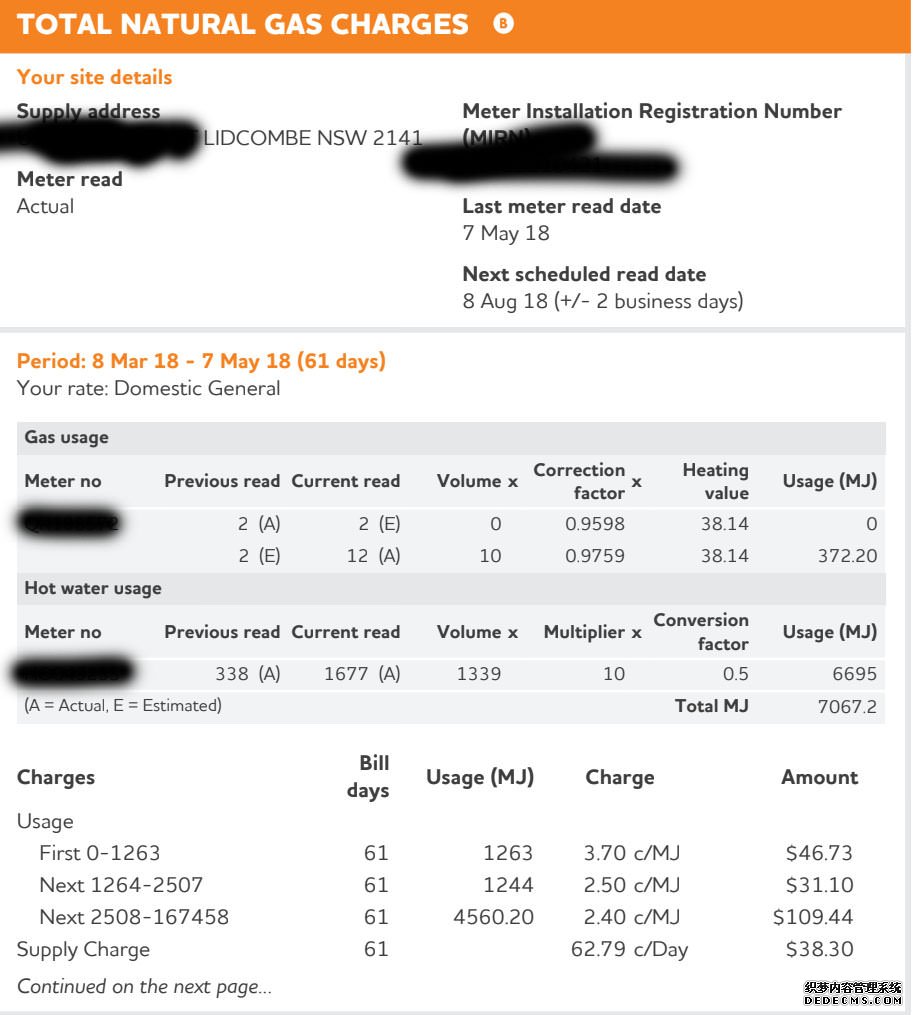Select the Total MJ 7067.2 value
This screenshot has height=1015, width=913.
[x=847, y=706]
